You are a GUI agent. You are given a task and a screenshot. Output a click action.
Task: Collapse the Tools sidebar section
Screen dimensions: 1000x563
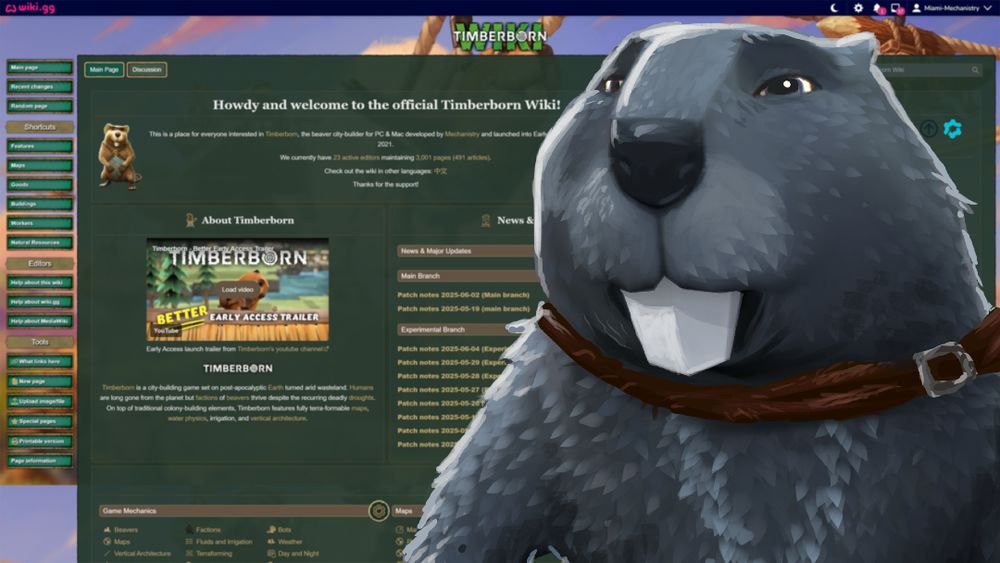coord(40,342)
